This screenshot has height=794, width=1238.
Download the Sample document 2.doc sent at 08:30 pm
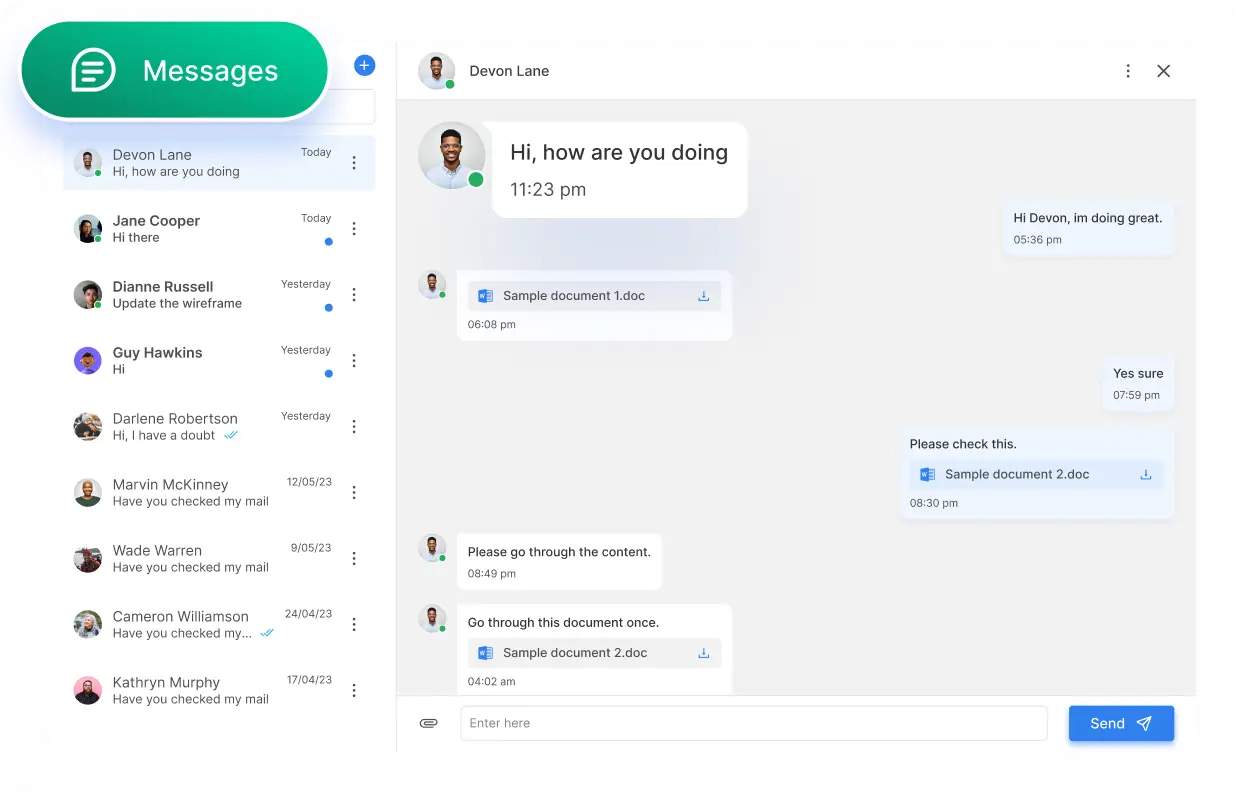click(1145, 475)
